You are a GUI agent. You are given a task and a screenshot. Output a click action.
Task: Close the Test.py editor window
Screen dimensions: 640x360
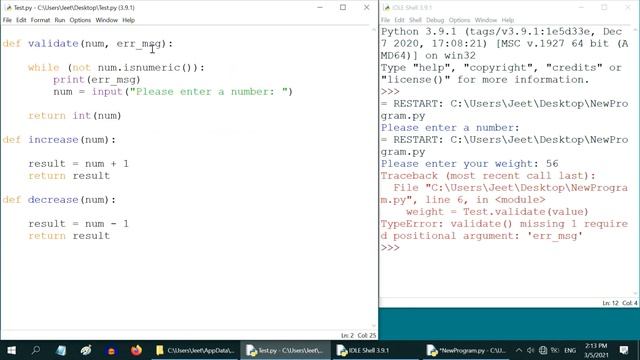367,7
